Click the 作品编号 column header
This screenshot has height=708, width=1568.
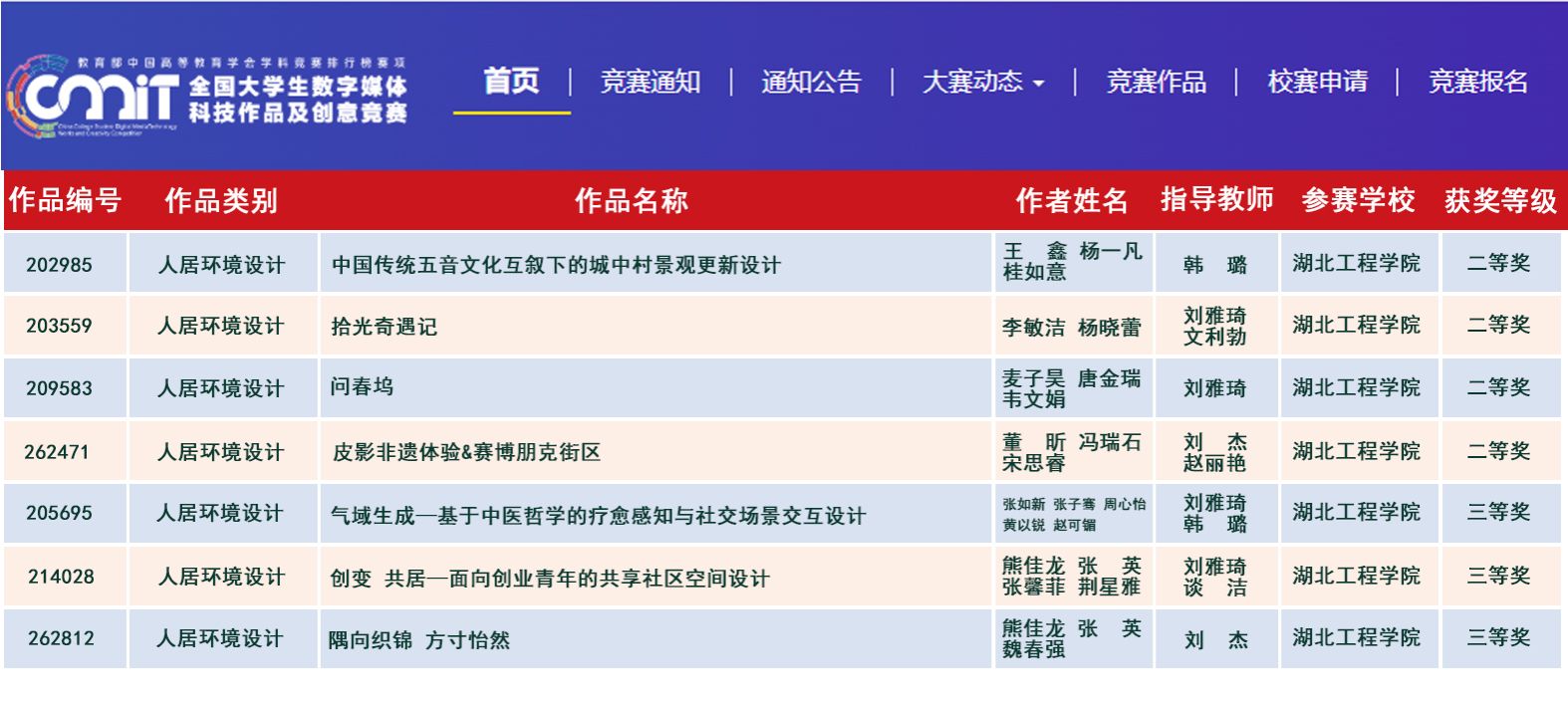pos(65,200)
